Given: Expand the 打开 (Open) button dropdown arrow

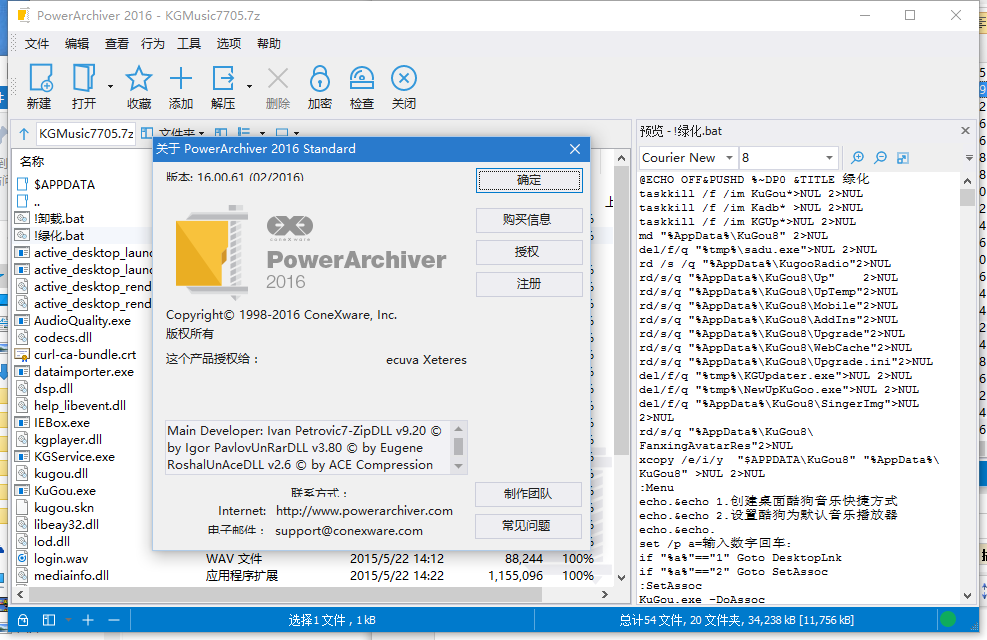Looking at the screenshot, I should click(x=108, y=84).
